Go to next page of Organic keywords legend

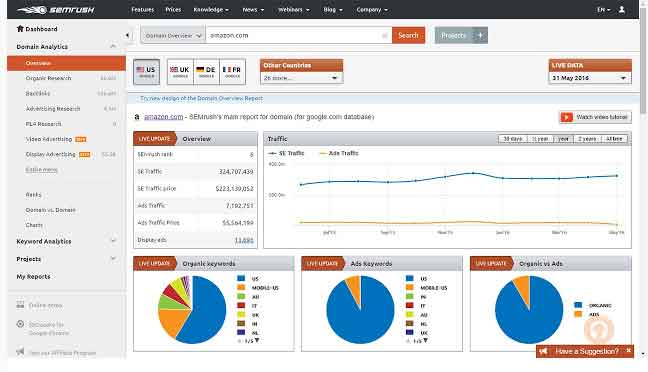257,340
